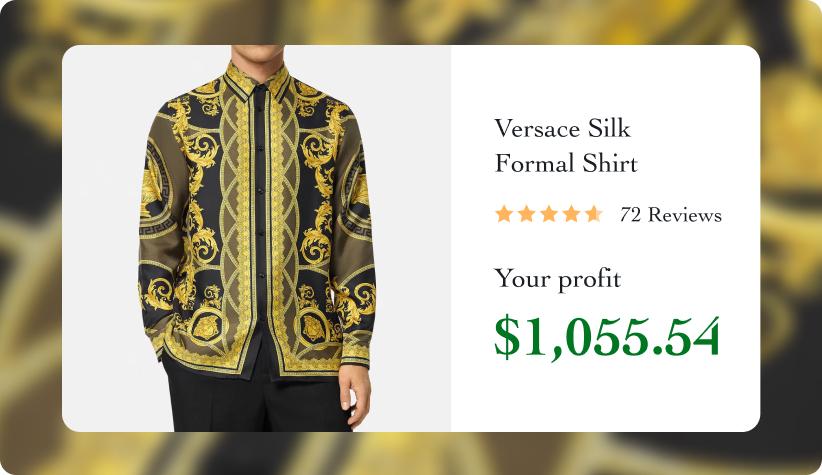Click the $1,055.54 profit amount

click(607, 338)
